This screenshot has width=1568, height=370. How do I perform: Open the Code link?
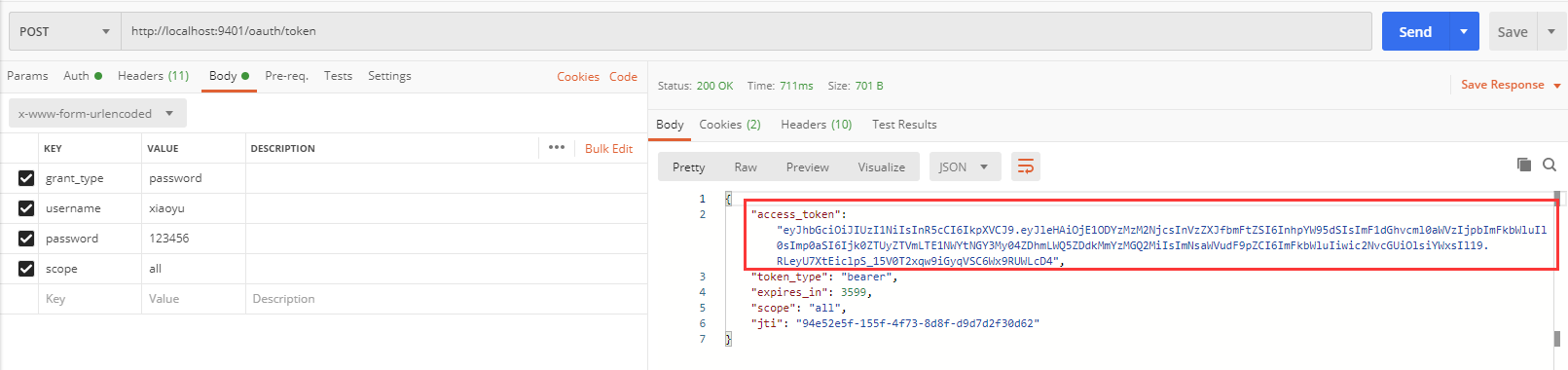tap(623, 77)
